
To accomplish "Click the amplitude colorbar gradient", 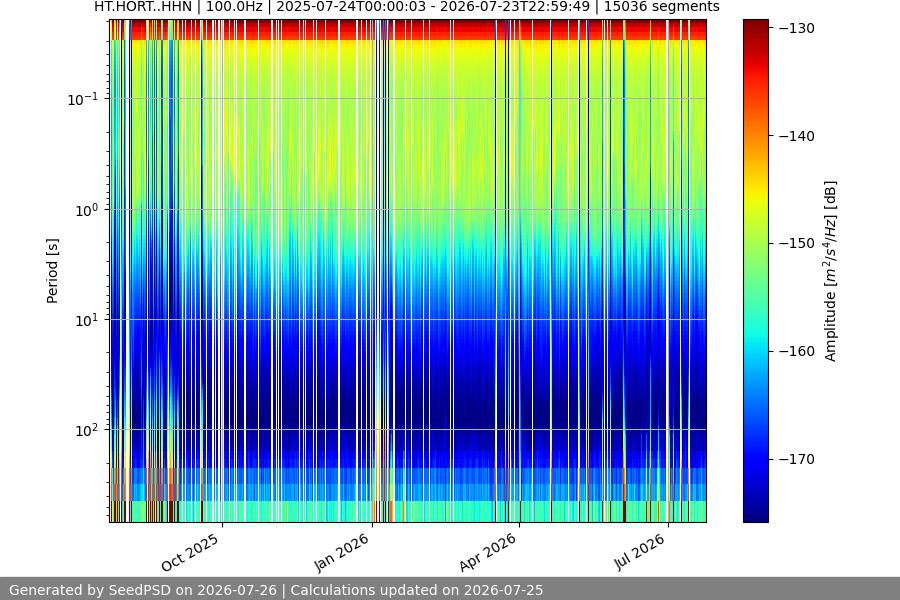I will point(755,271).
